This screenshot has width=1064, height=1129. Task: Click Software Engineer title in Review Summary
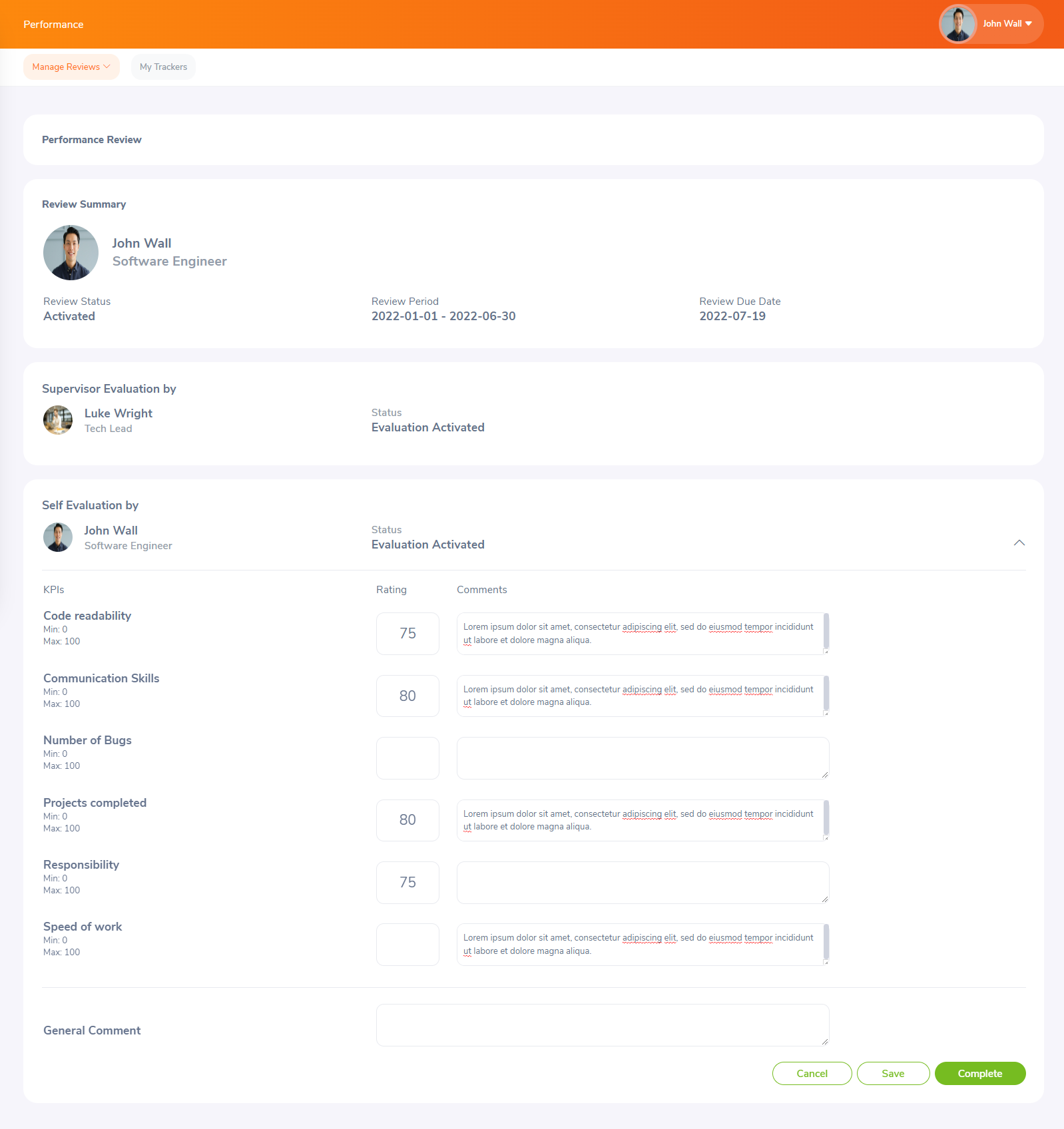click(x=170, y=262)
